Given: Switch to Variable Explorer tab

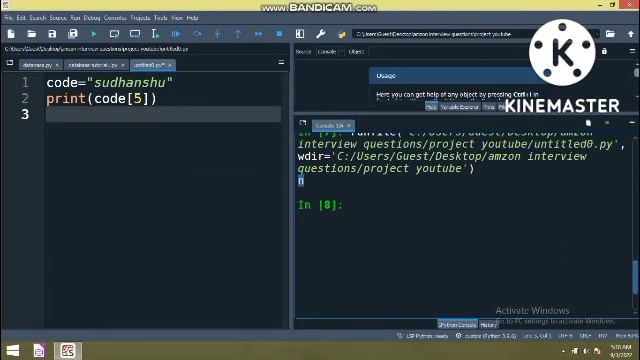Looking at the screenshot, I should (459, 107).
